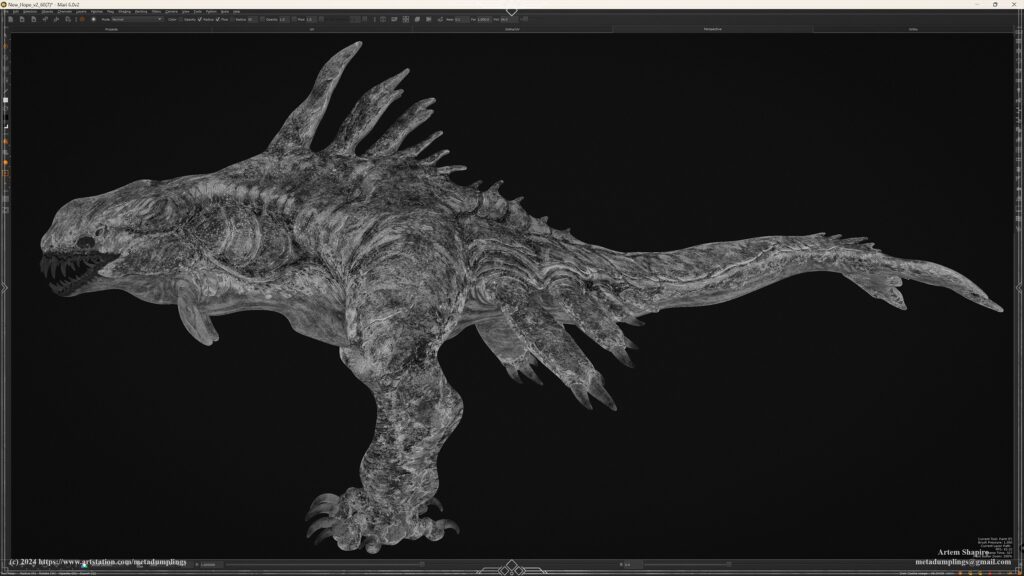Expand the top center panel handle arrow
Screen dimensions: 1024x576
point(511,11)
